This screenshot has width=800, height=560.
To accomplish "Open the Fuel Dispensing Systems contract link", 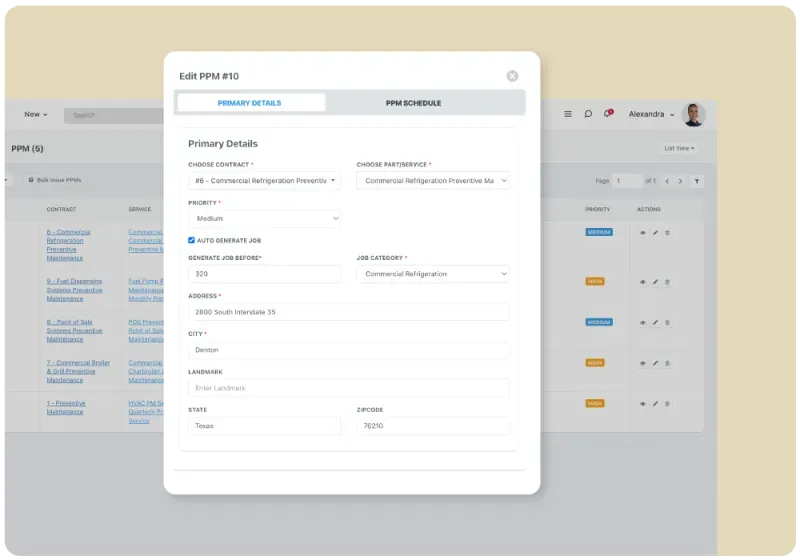I will tap(73, 289).
